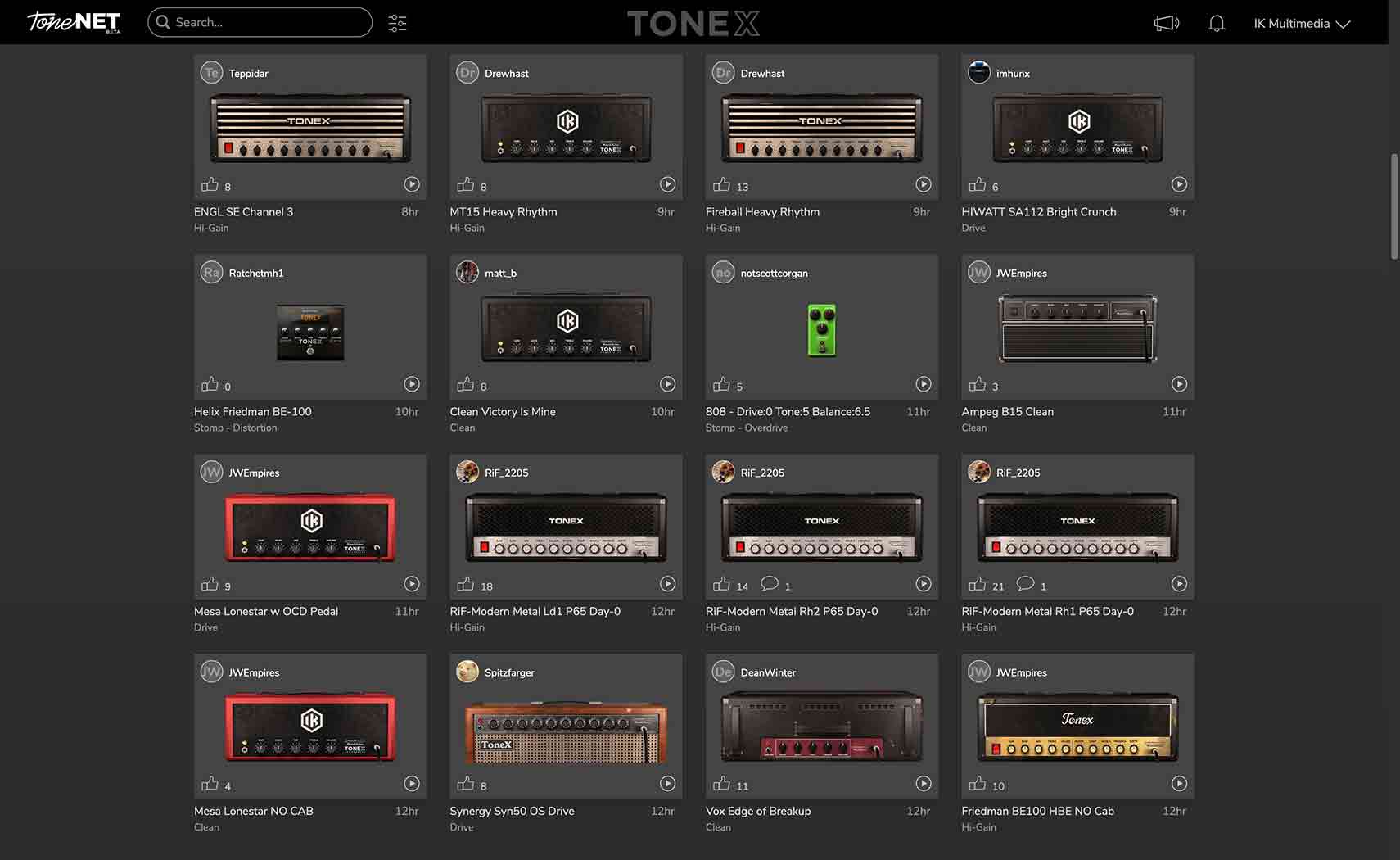Viewport: 1400px width, 860px height.
Task: Like the ENGL SE Channel 3 tone
Action: (210, 184)
